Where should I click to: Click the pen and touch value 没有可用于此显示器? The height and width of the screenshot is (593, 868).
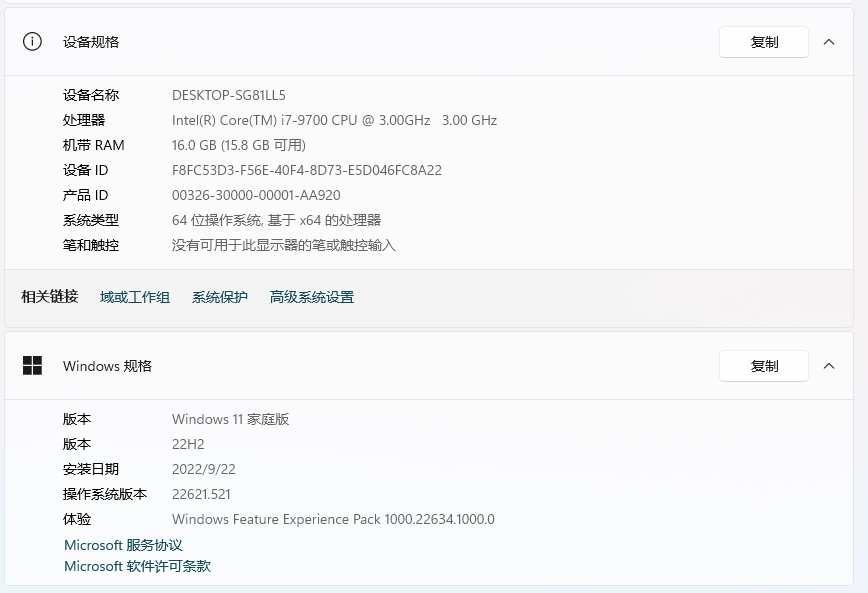click(x=283, y=245)
